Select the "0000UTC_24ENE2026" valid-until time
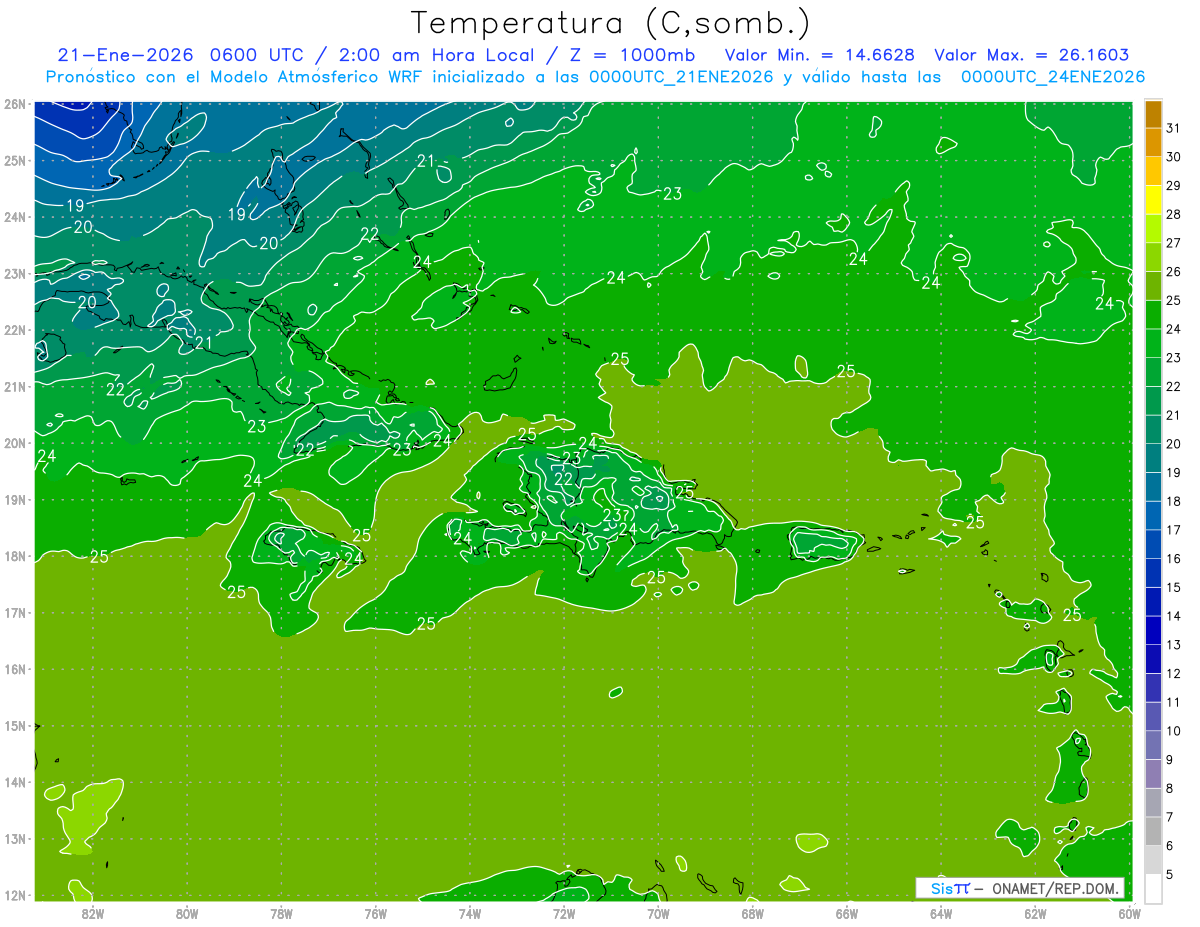The width and height of the screenshot is (1200, 927). coord(1053,77)
